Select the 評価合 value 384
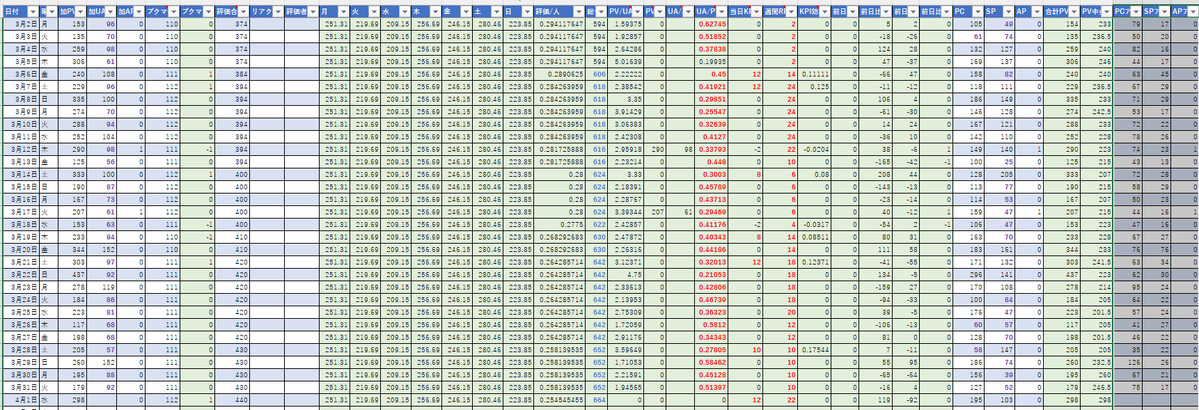1199x410 pixels. (x=232, y=75)
